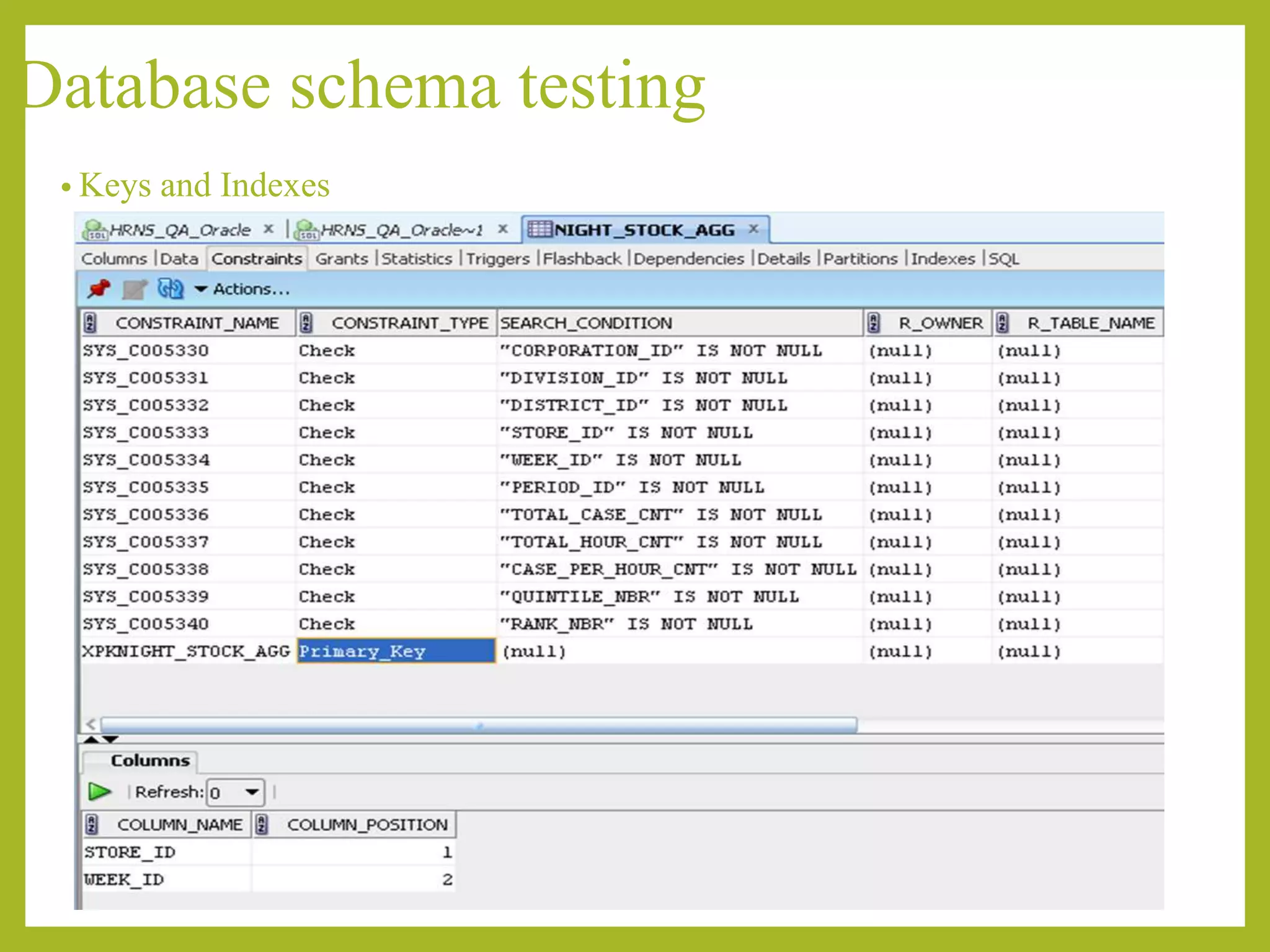The height and width of the screenshot is (952, 1270).
Task: Click the scroll-left arrow of scrollbar
Action: pos(91,724)
